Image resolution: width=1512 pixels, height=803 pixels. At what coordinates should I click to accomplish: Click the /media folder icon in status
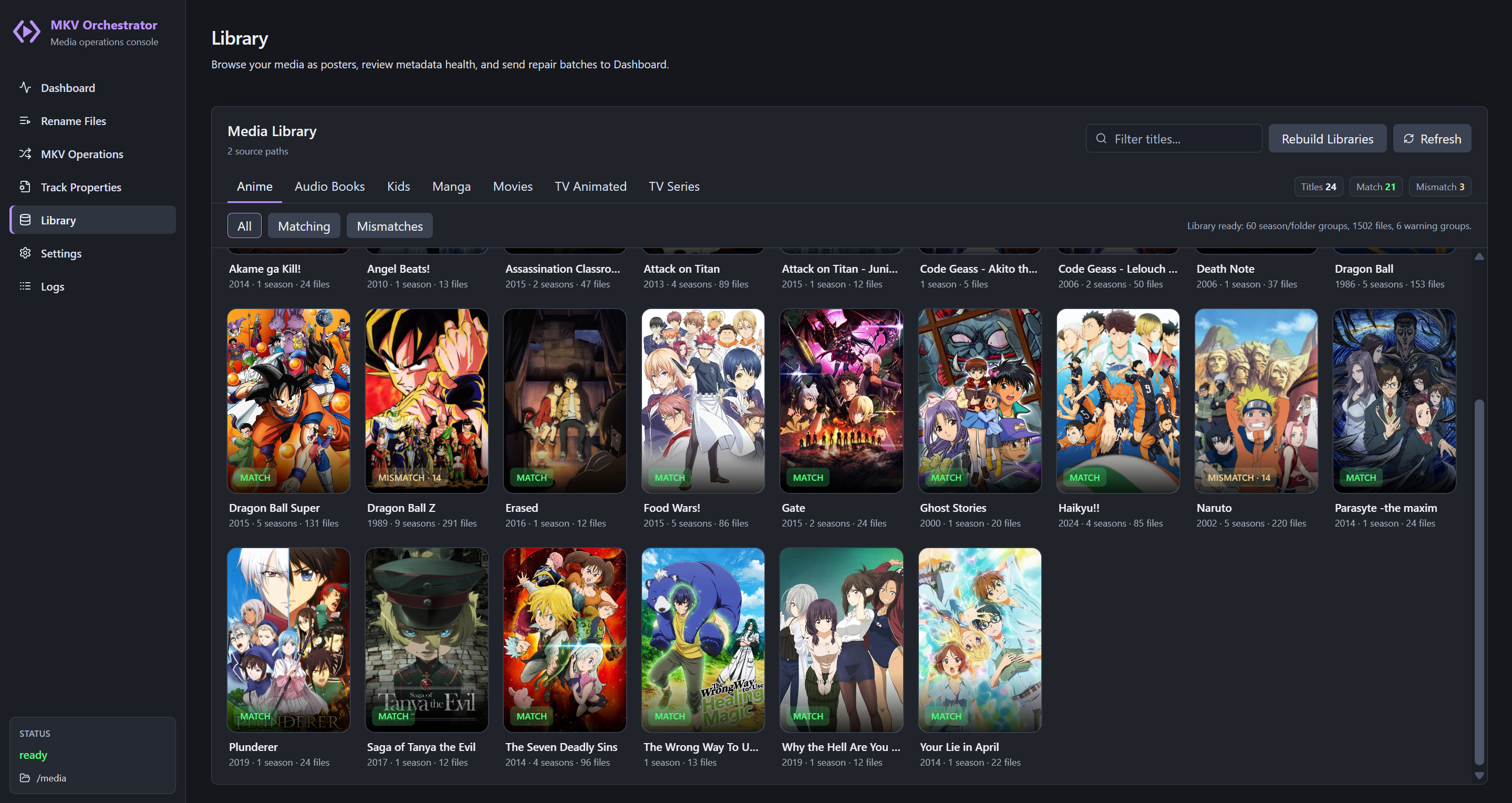tap(25, 778)
